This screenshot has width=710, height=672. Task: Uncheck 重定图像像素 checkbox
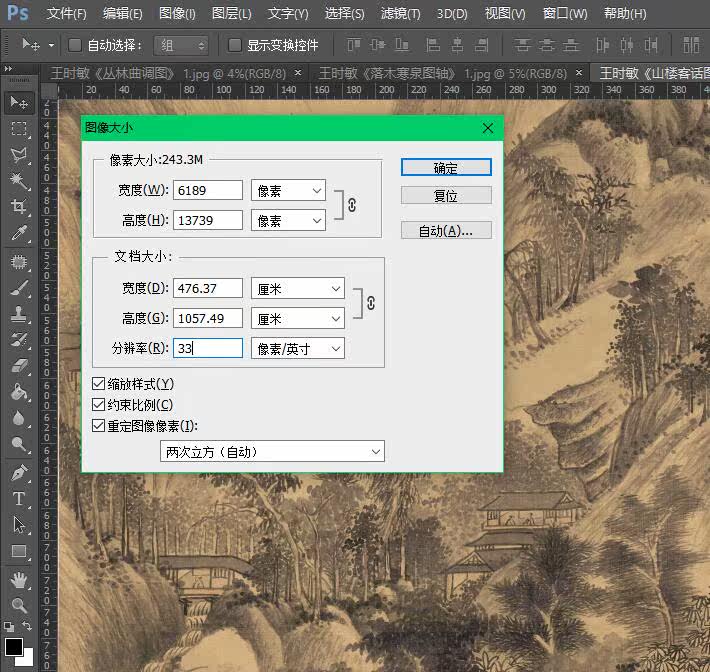[98, 426]
